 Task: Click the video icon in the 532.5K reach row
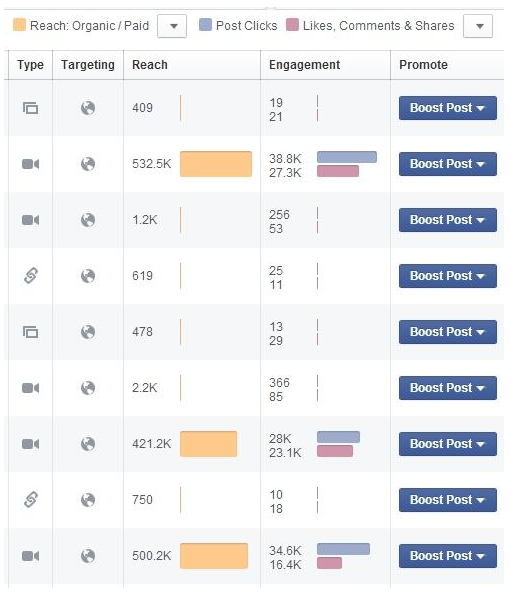point(30,164)
